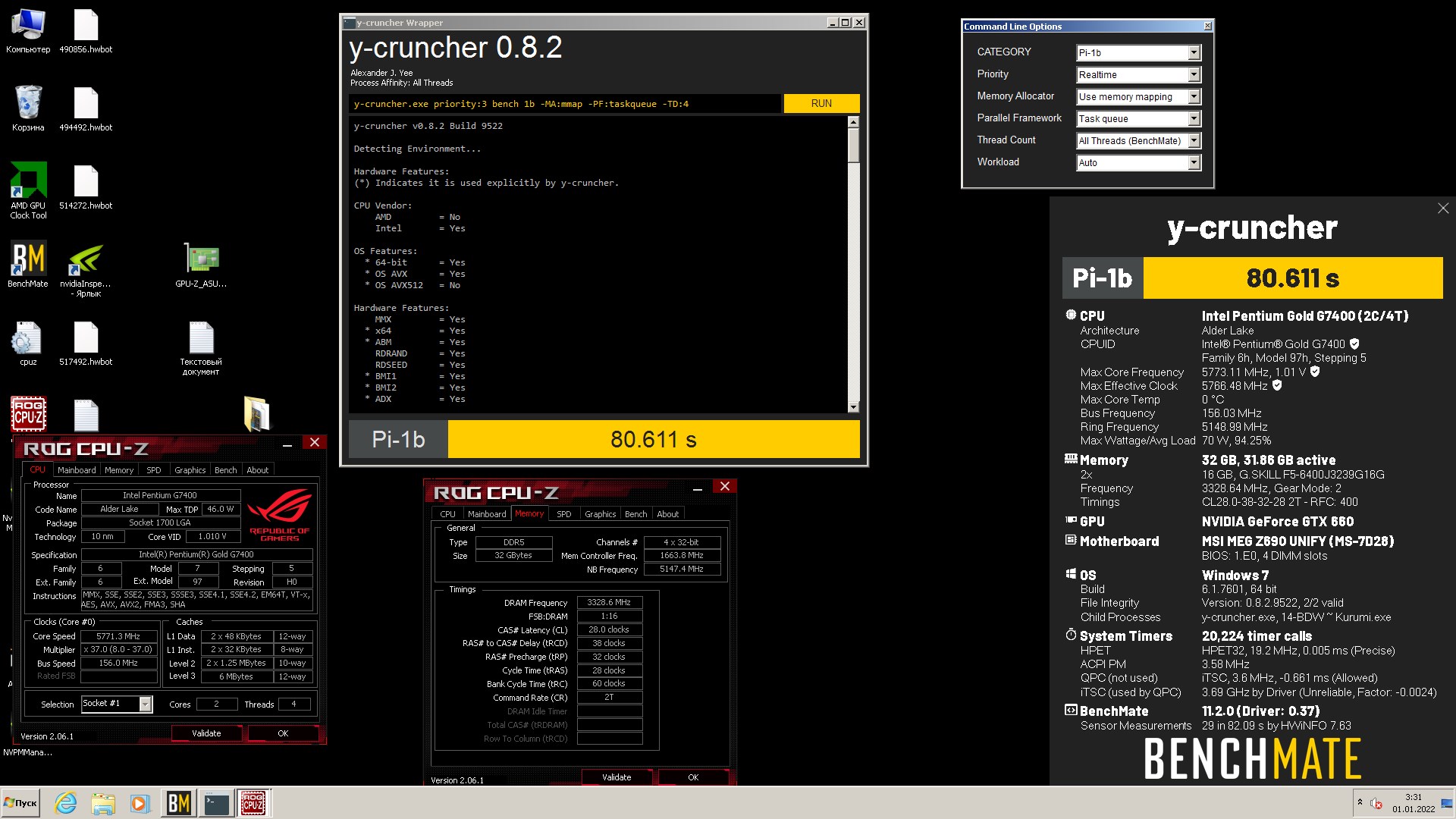
Task: Click the NVIDIA GeForce GTX 660 text
Action: pos(1278,522)
